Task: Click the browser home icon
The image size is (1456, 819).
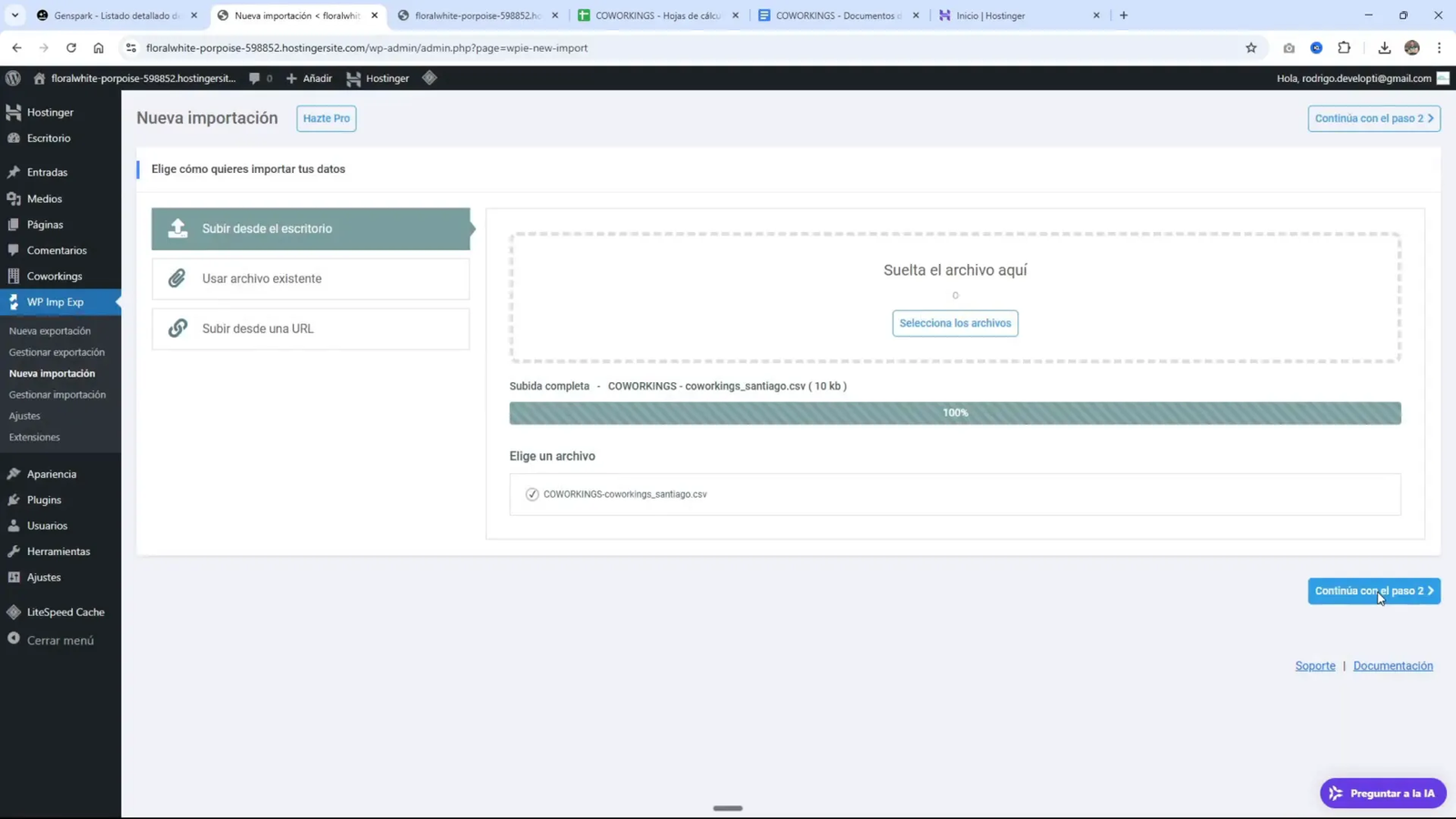Action: (98, 47)
